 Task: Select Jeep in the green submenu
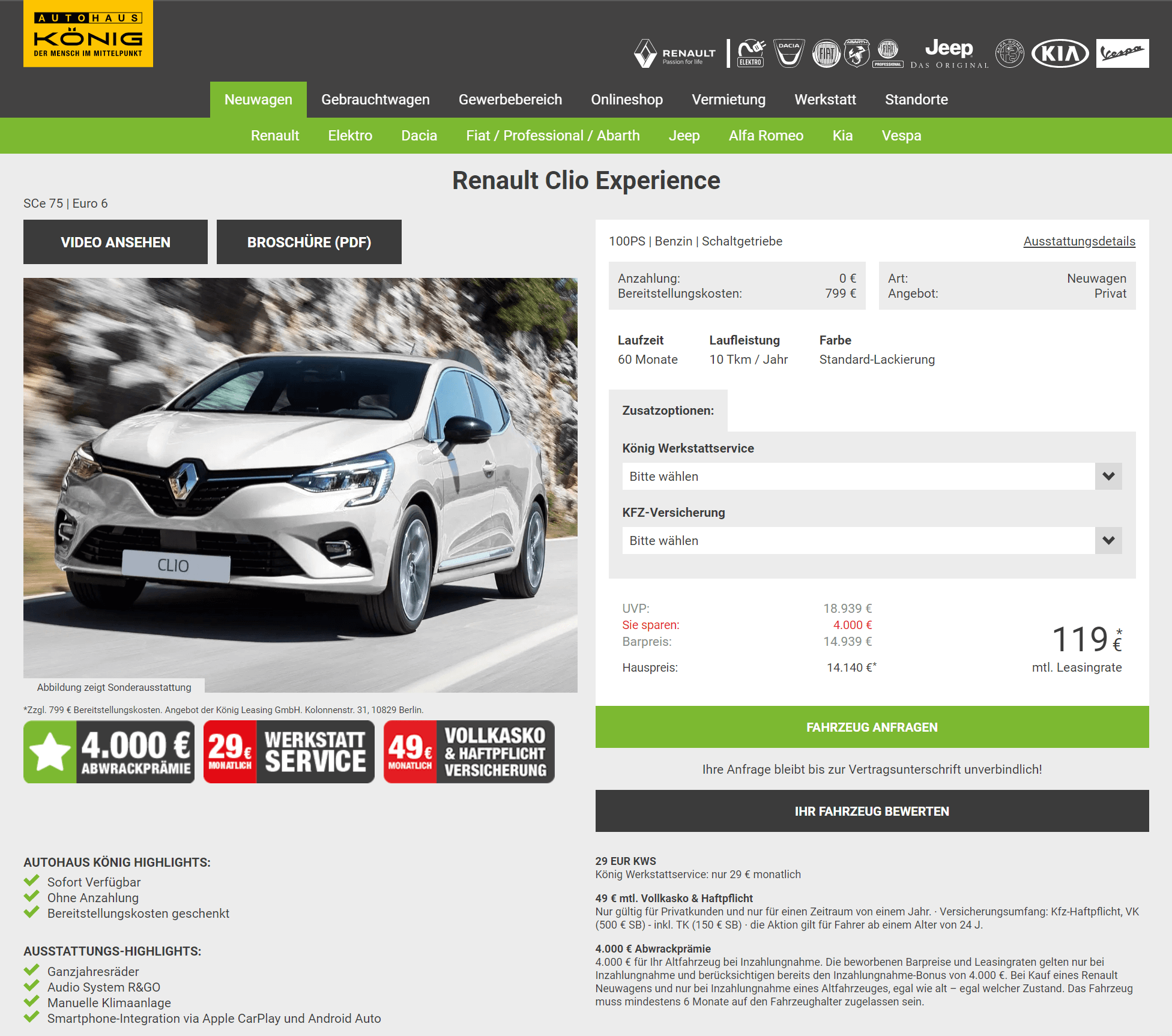click(684, 136)
